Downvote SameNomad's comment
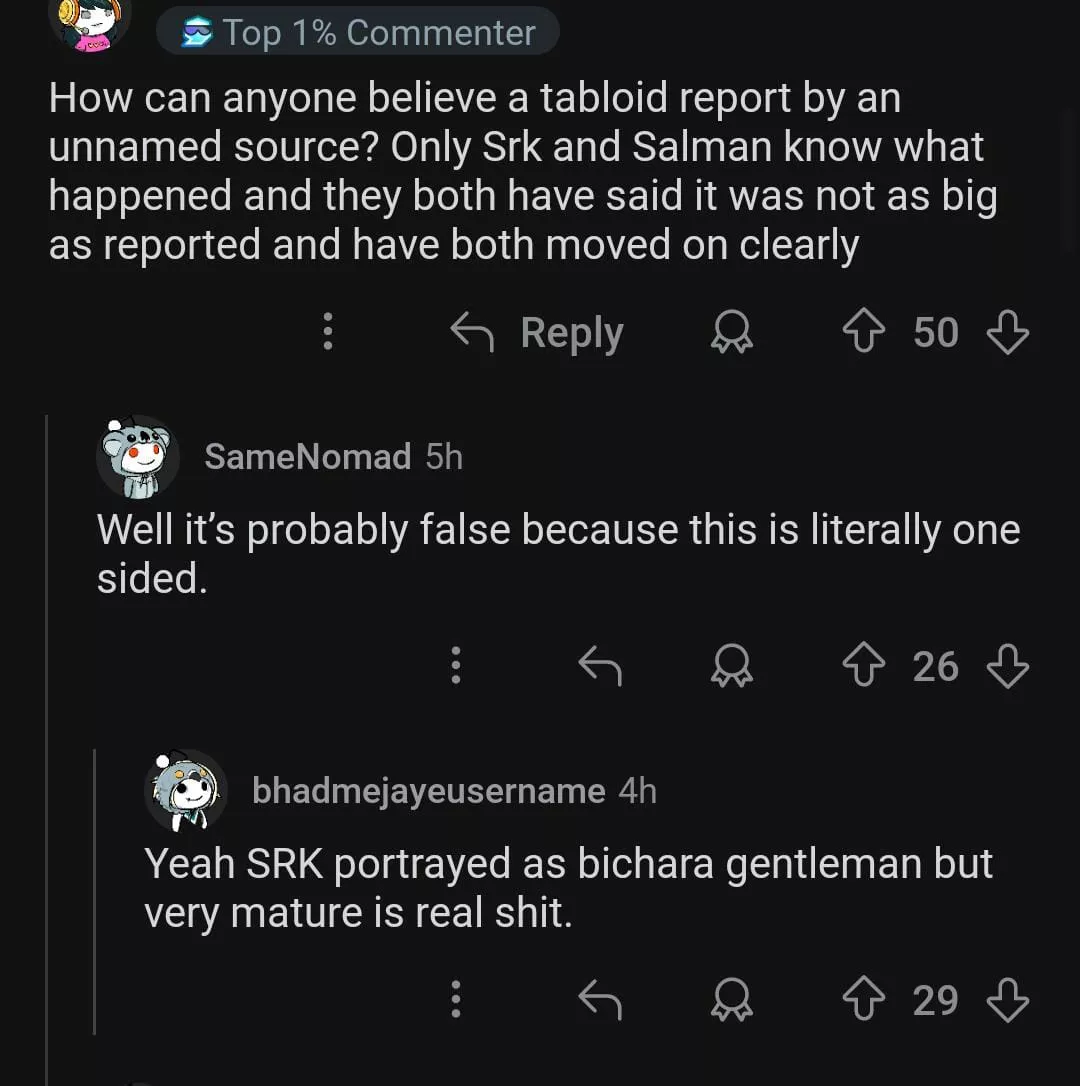This screenshot has width=1080, height=1086. 1007,666
